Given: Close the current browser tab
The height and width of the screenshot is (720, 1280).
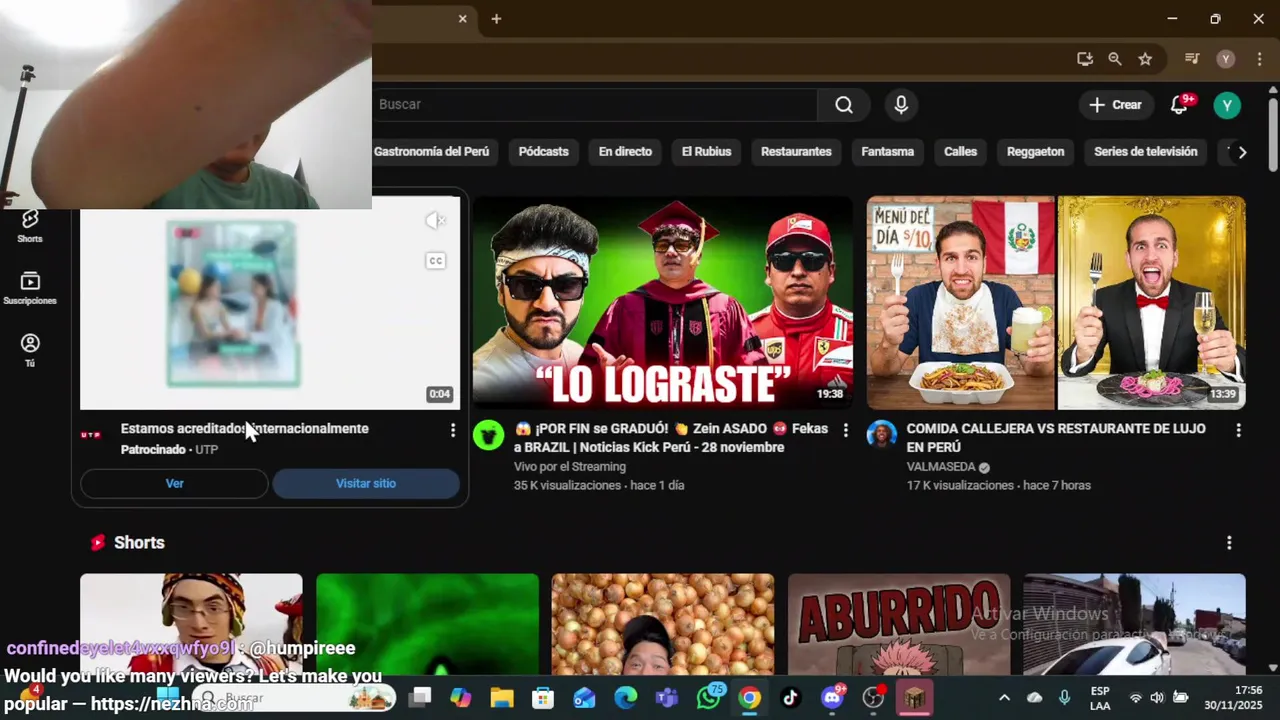Looking at the screenshot, I should coord(462,19).
